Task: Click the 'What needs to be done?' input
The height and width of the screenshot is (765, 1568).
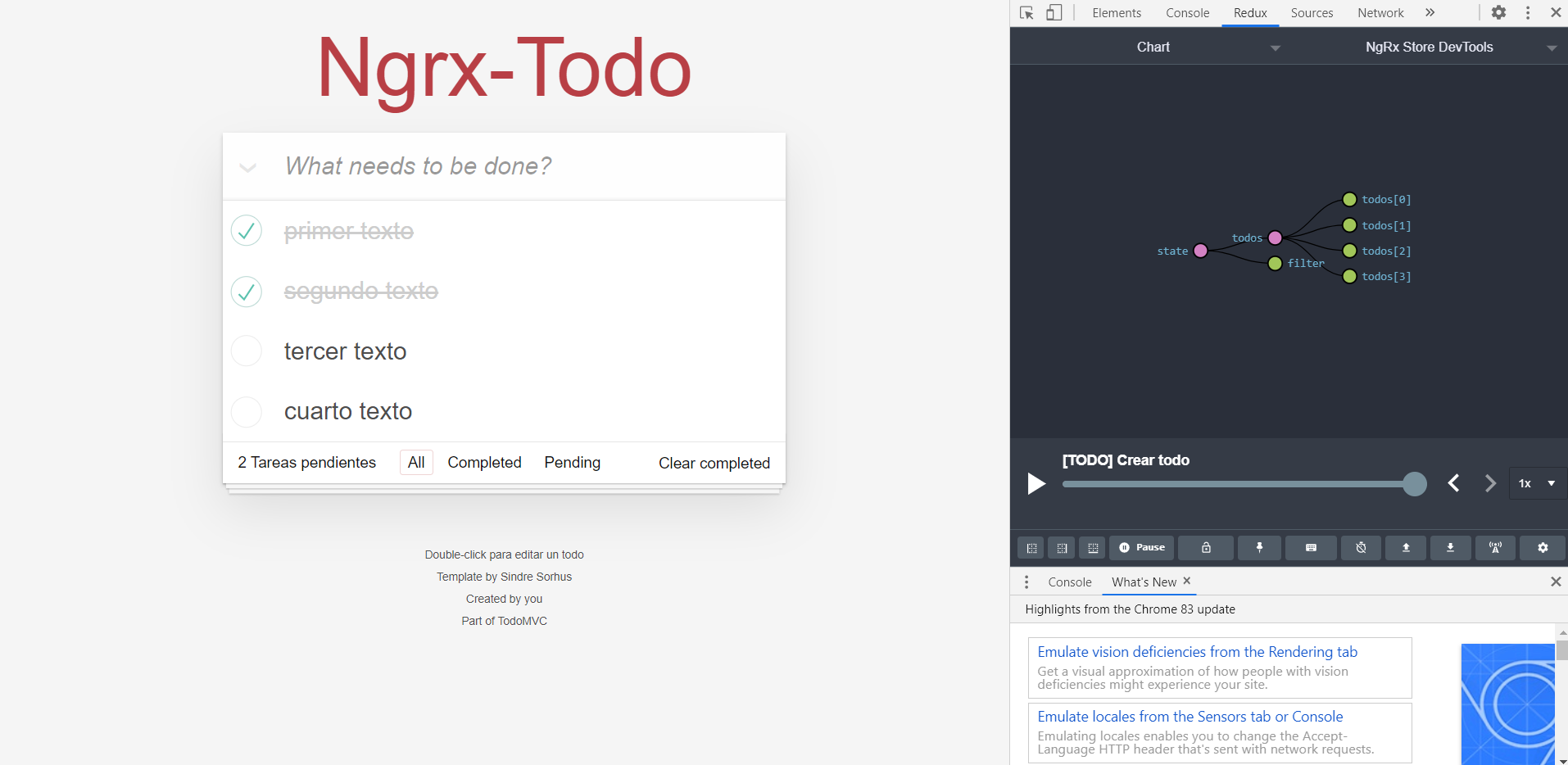Action: [x=504, y=166]
